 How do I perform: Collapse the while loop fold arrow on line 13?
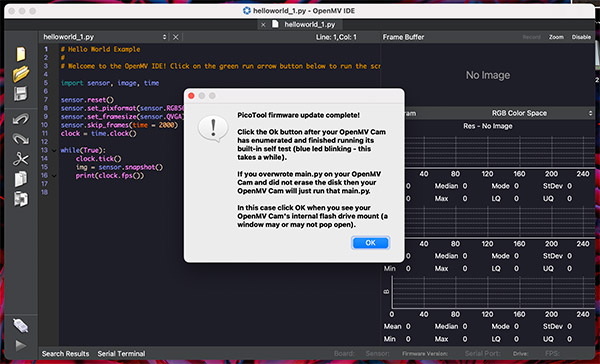point(54,150)
